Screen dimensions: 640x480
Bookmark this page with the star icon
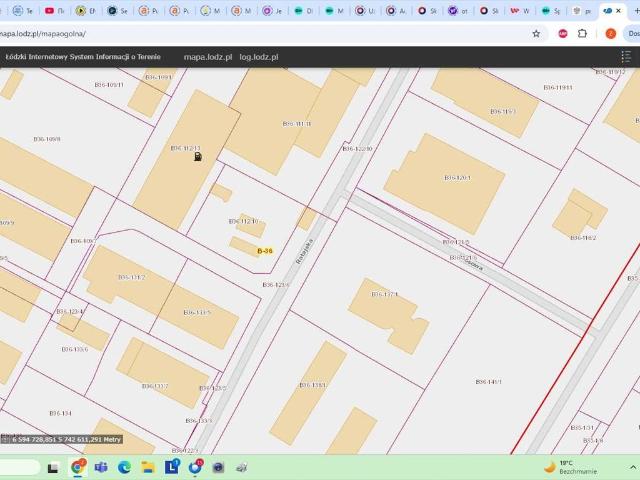[x=536, y=33]
